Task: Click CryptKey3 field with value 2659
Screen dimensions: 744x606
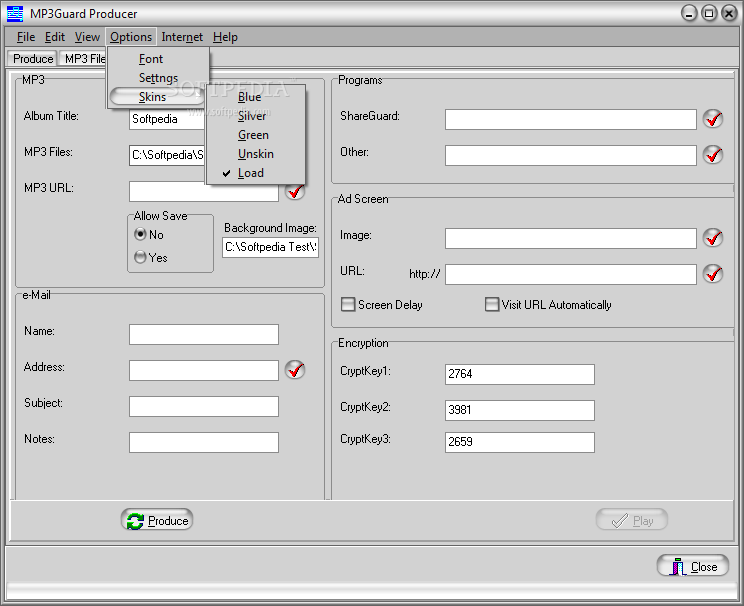Action: click(520, 442)
